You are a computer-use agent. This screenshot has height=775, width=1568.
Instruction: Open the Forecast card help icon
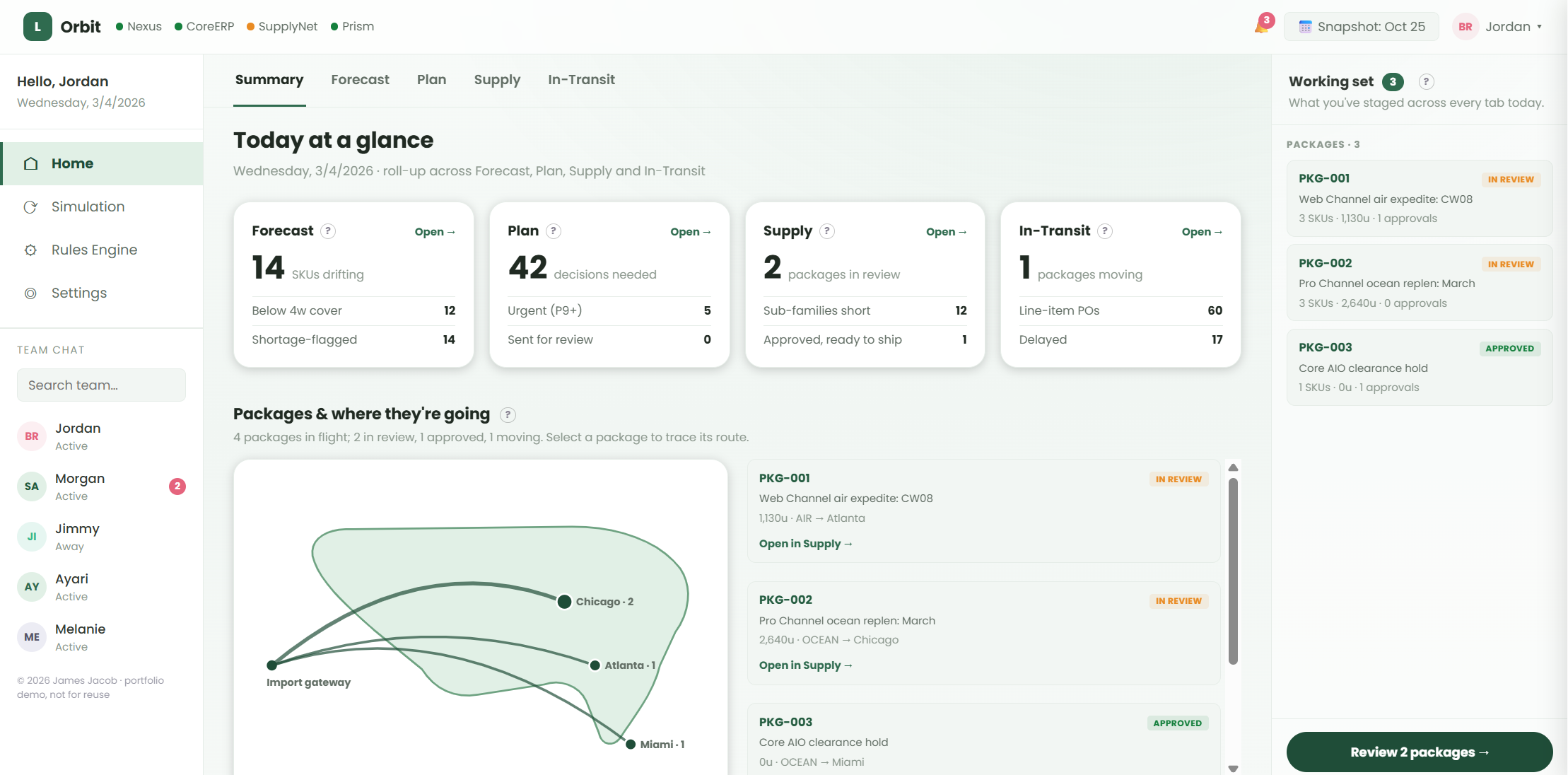click(328, 231)
